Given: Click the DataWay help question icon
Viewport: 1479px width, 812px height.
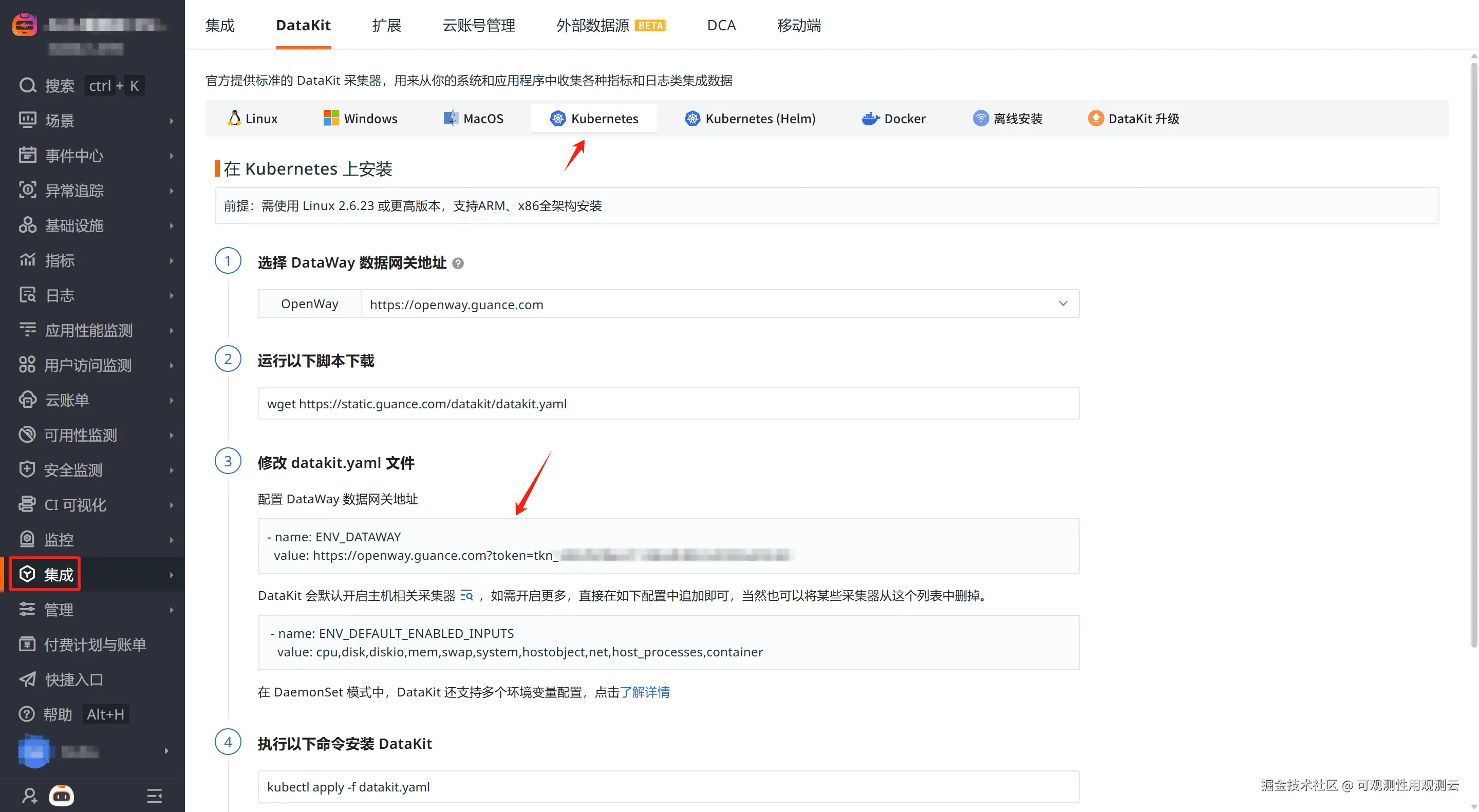Looking at the screenshot, I should coord(458,263).
